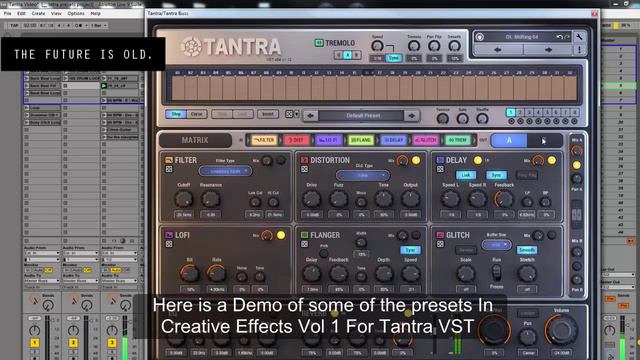Open the File menu in Ableton window
Image resolution: width=640 pixels, height=360 pixels.
click(8, 13)
